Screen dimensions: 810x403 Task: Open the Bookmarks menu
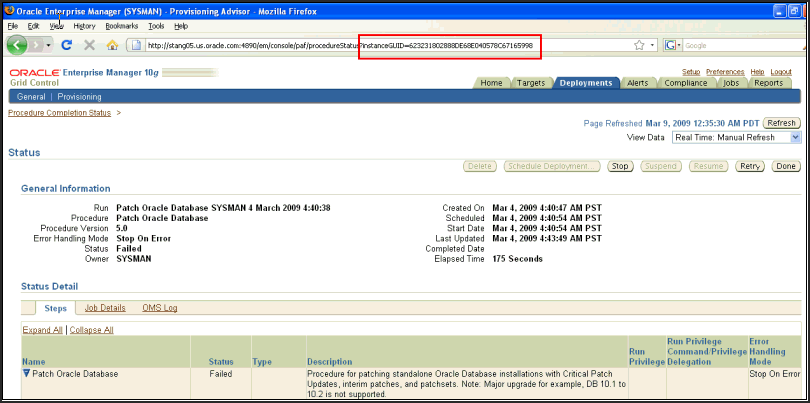click(121, 26)
